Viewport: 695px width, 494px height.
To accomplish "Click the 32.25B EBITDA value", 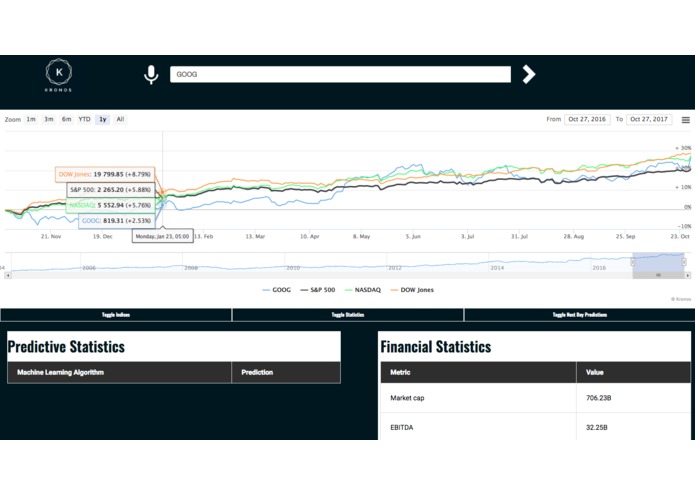I will [597, 428].
